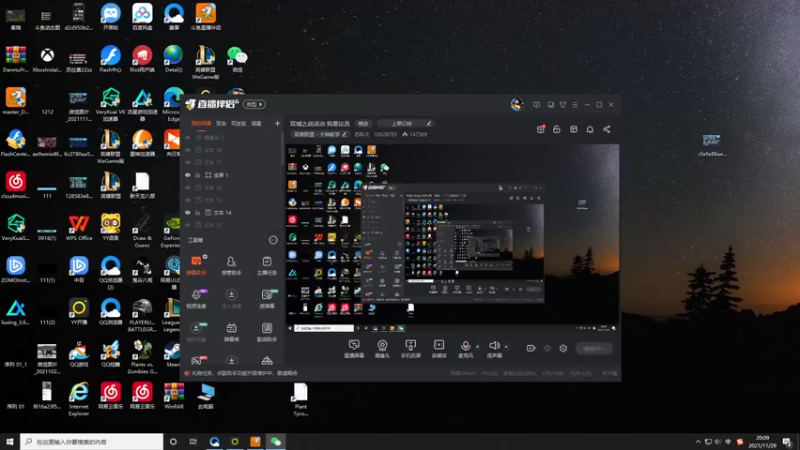Open the 读弹幕 tool
The image size is (800, 450).
266,298
